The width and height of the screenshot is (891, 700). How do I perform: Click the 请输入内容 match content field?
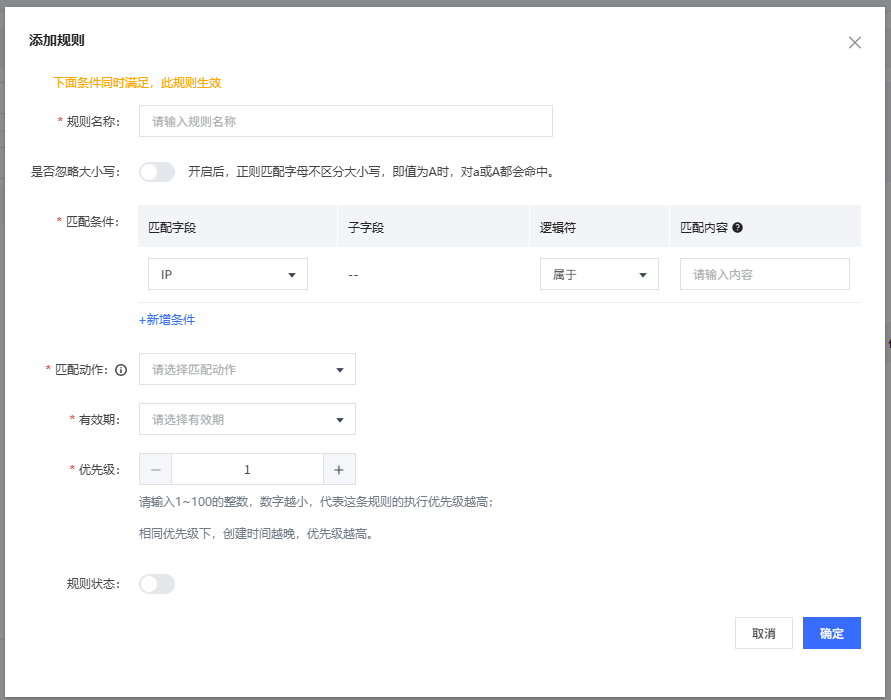pyautogui.click(x=764, y=274)
